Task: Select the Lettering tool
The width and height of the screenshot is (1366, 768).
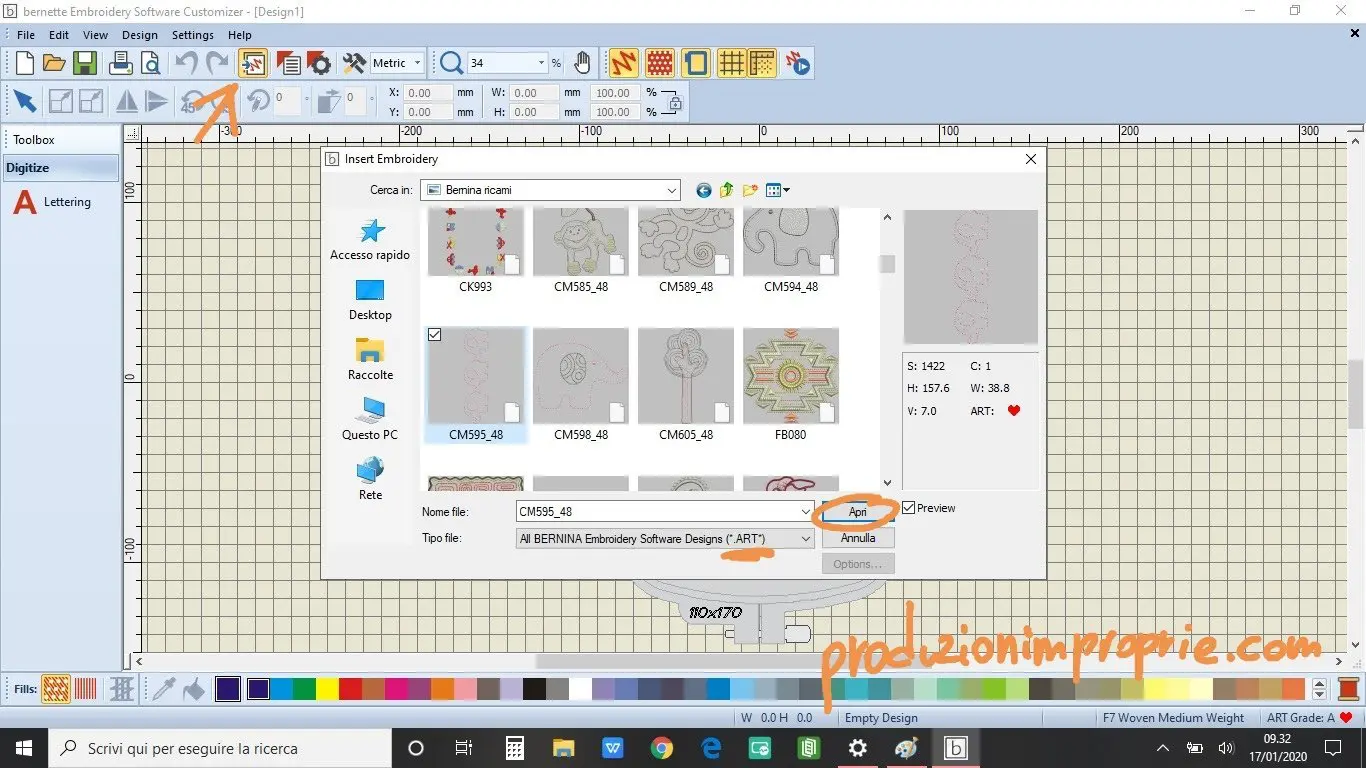Action: [x=52, y=202]
